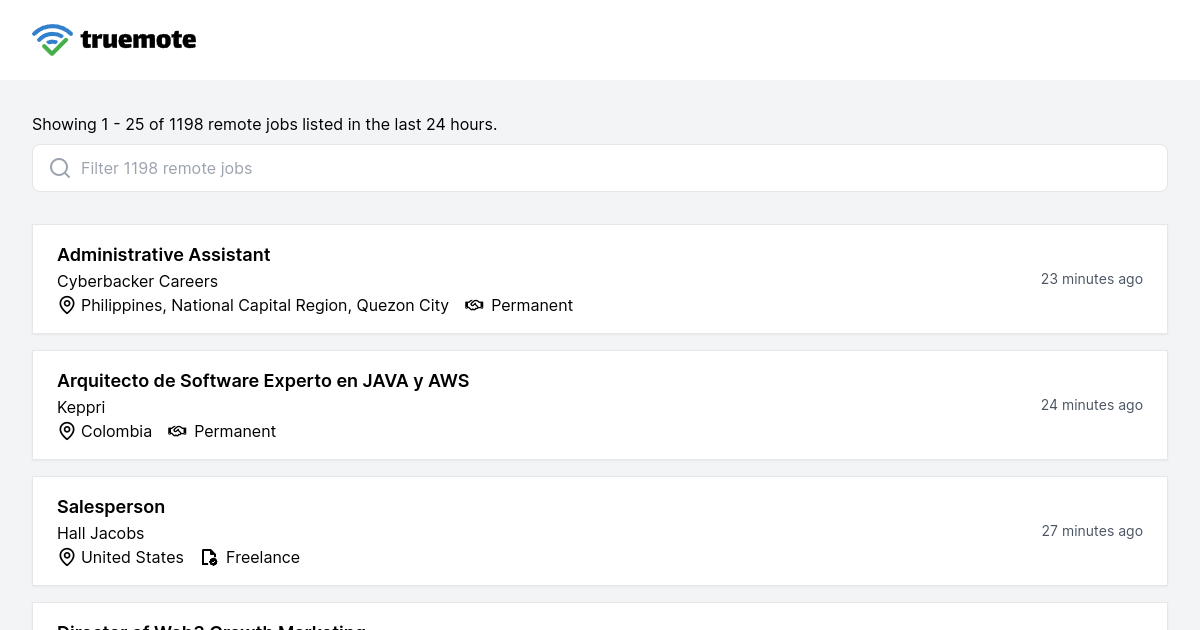The width and height of the screenshot is (1200, 630).
Task: Click the location pin next to Colombia
Action: (67, 431)
